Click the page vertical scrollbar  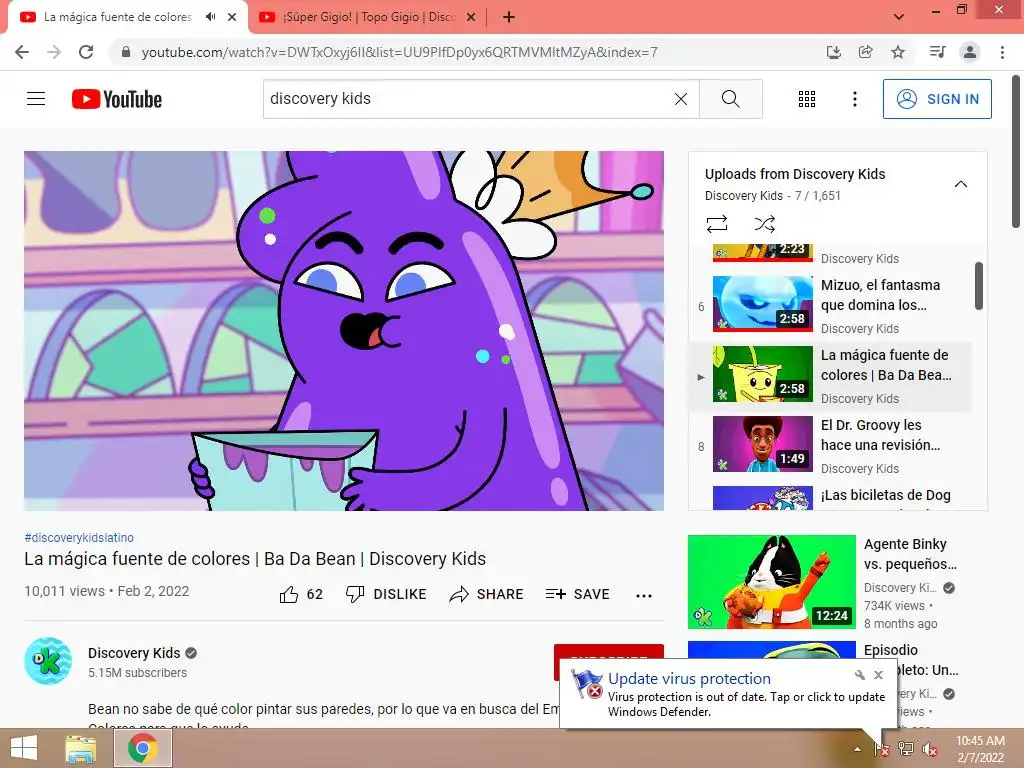click(x=1016, y=152)
